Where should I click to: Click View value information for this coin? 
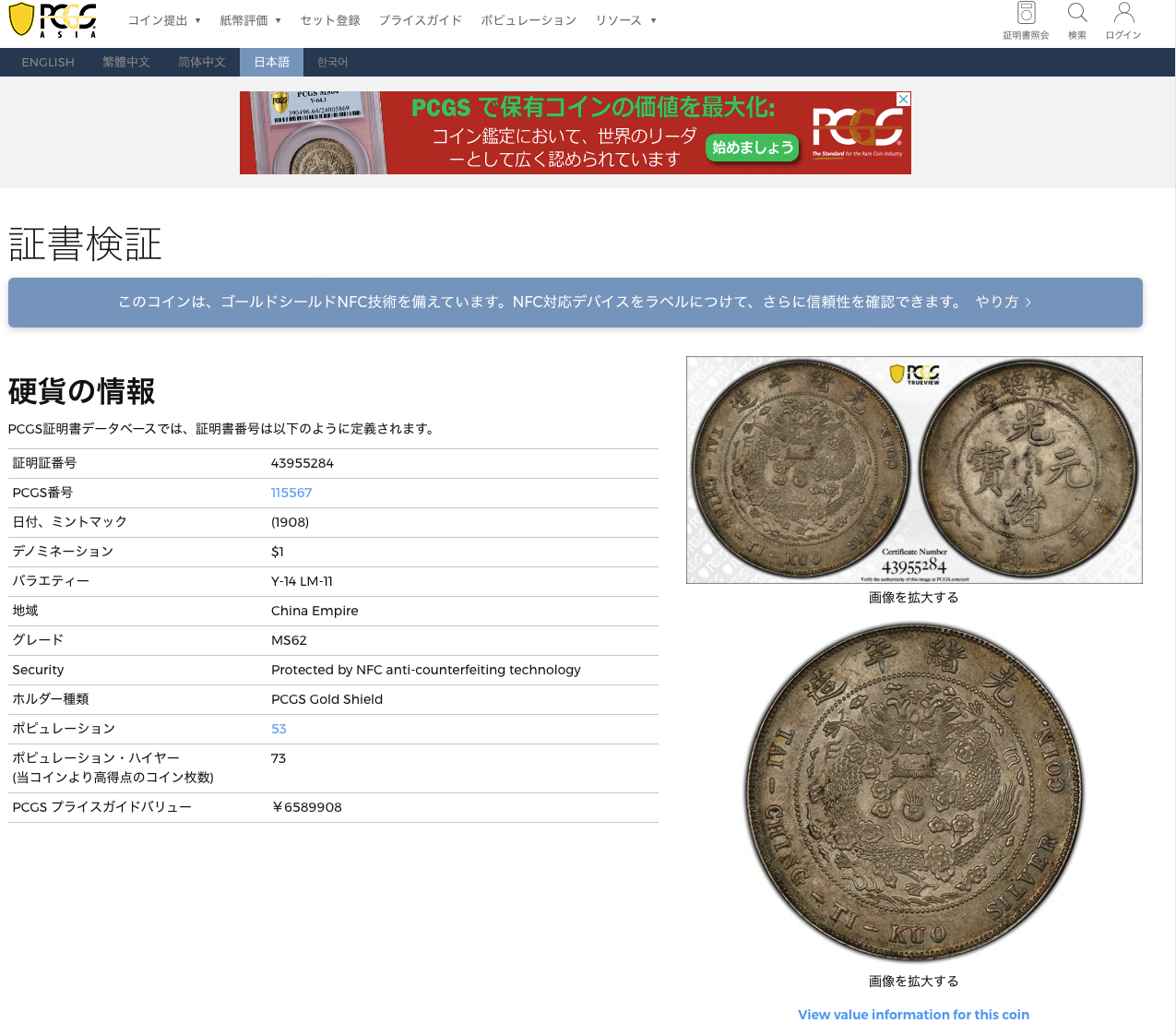[913, 1015]
